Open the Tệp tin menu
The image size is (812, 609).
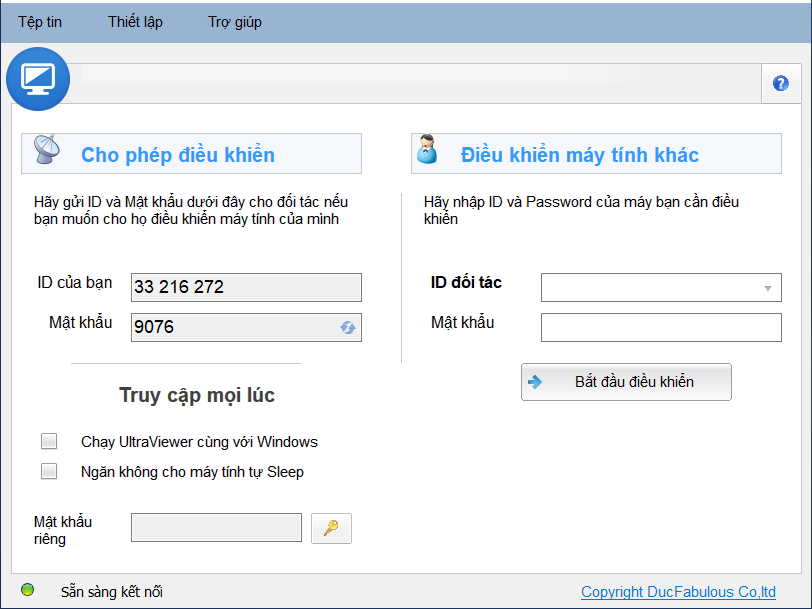tap(40, 22)
